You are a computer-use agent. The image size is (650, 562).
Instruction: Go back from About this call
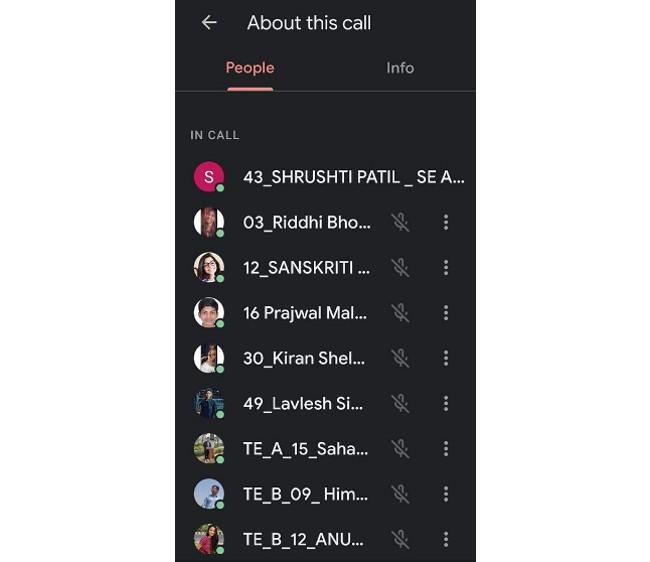click(209, 22)
